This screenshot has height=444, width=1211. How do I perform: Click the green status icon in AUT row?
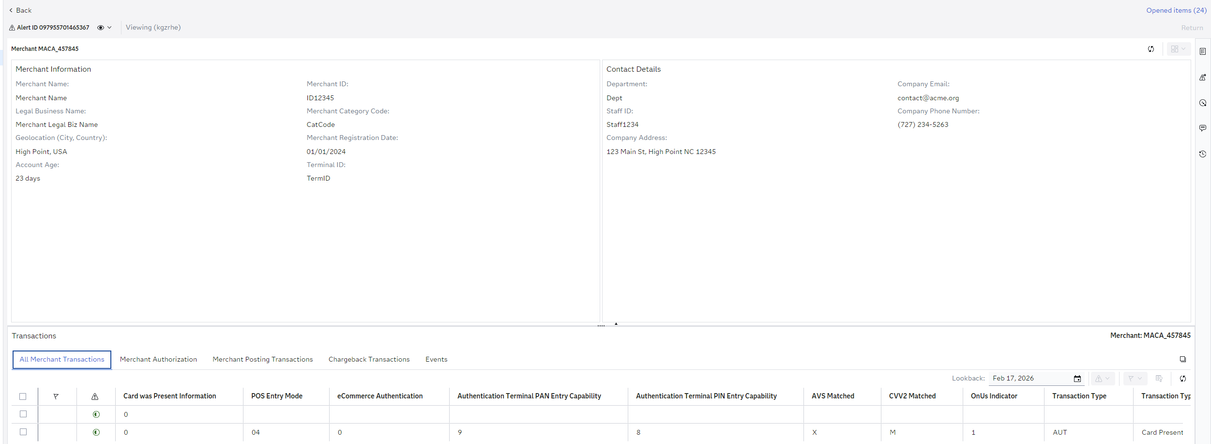click(x=95, y=432)
